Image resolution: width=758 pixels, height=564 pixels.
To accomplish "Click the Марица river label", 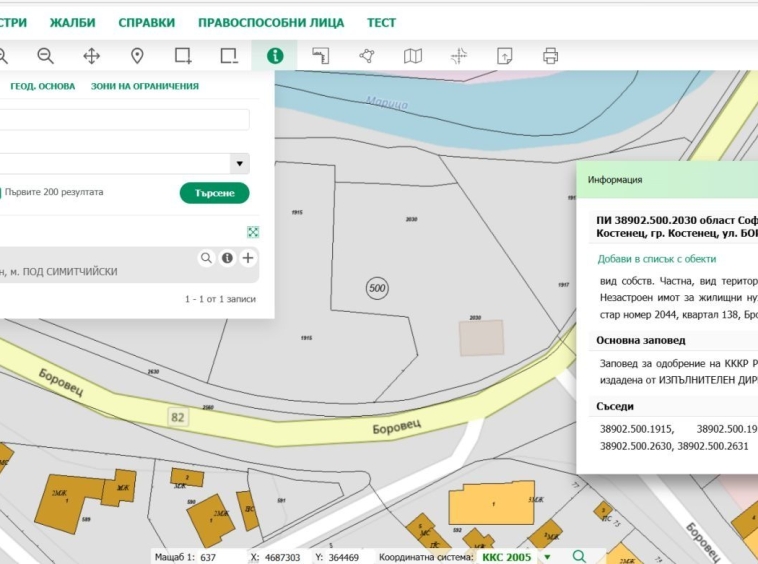I will [x=387, y=102].
